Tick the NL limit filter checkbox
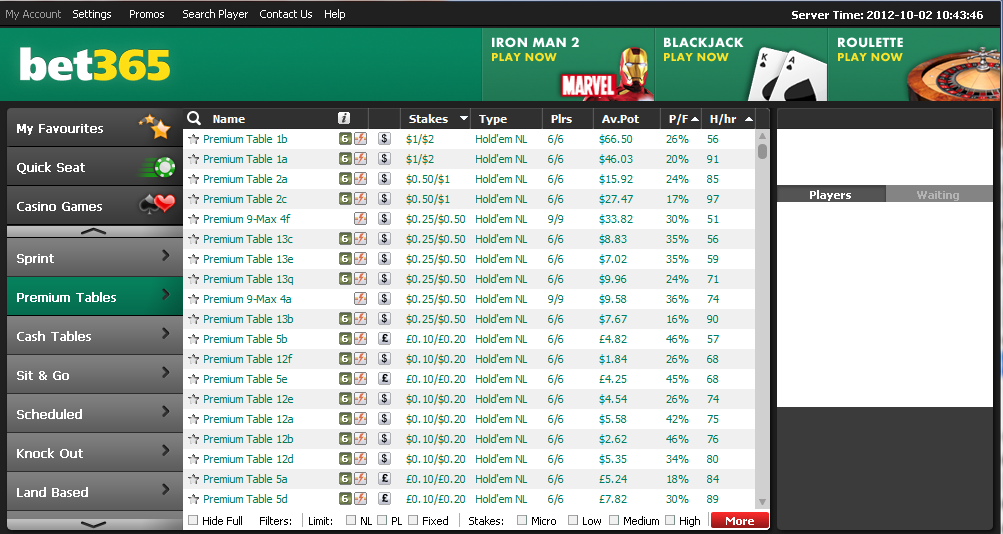The width and height of the screenshot is (1003, 534). point(351,520)
